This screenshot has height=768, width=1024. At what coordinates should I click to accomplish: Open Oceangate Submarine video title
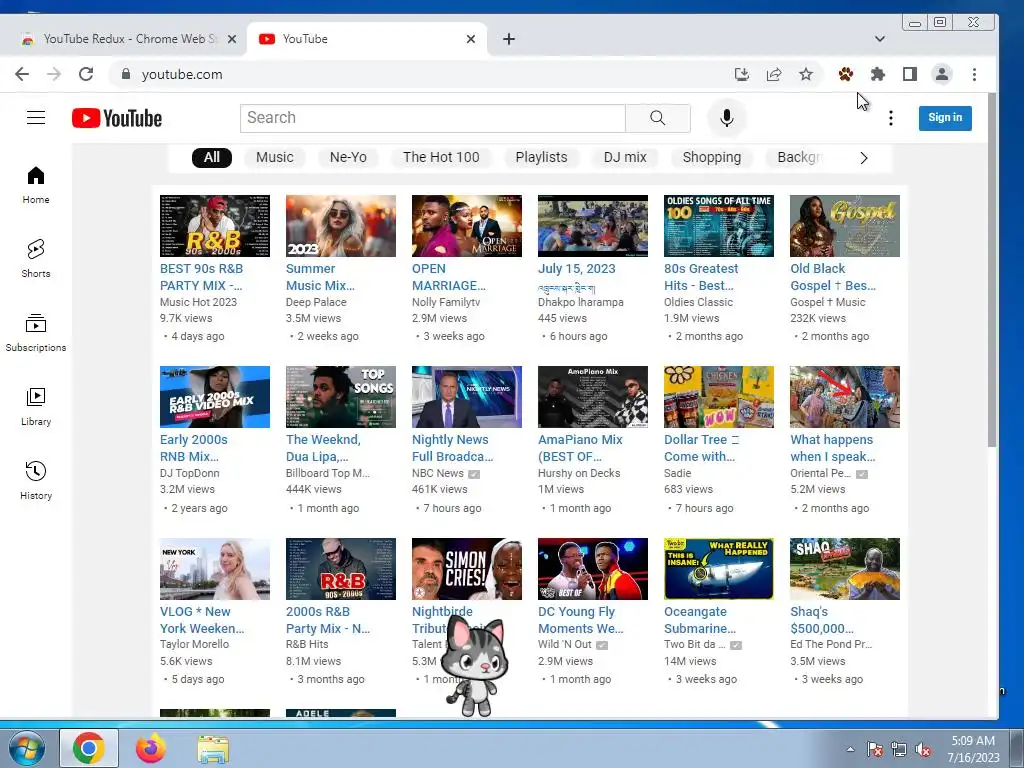(x=700, y=620)
